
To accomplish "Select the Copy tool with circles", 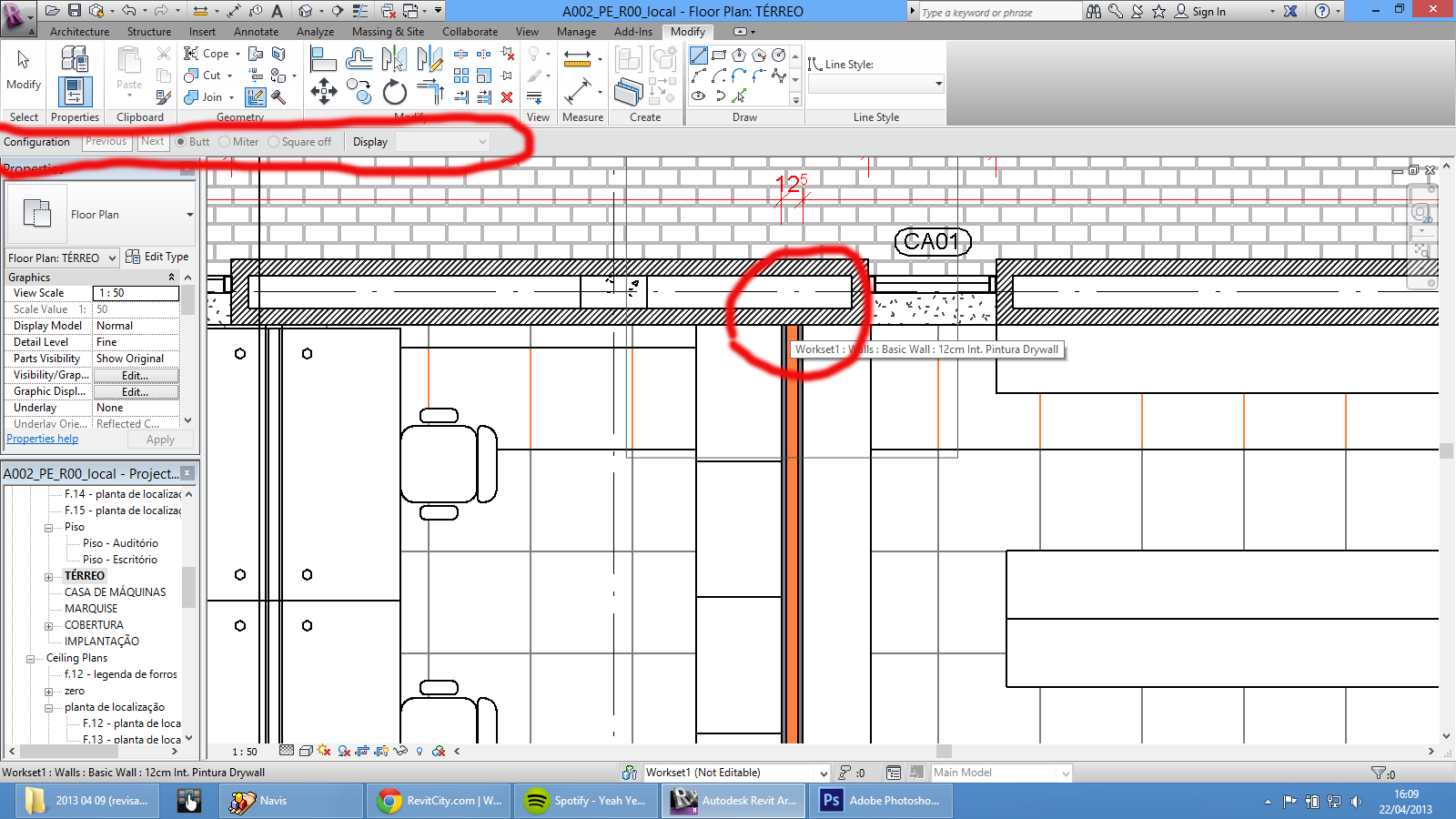I will [359, 91].
